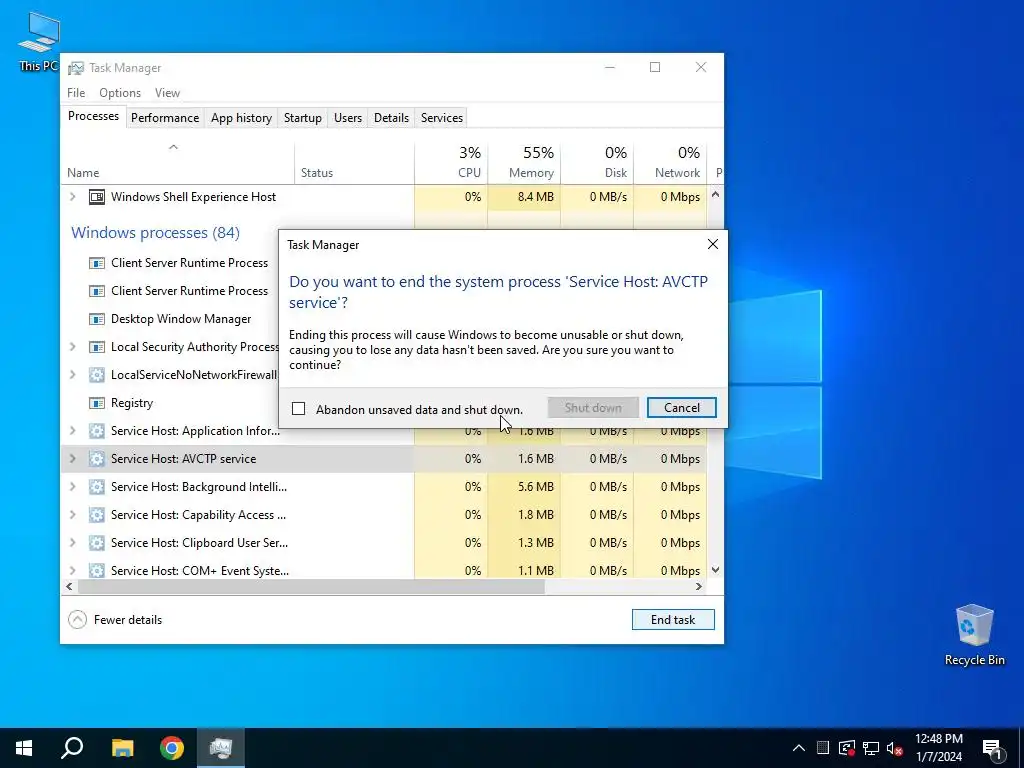Image resolution: width=1024 pixels, height=768 pixels.
Task: Click the muted volume tray icon
Action: pos(895,748)
